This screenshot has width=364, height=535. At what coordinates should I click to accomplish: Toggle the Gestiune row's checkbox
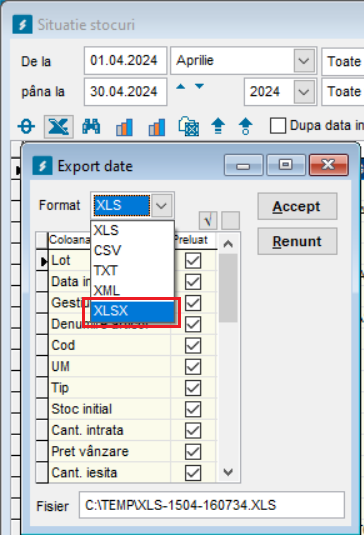(193, 303)
